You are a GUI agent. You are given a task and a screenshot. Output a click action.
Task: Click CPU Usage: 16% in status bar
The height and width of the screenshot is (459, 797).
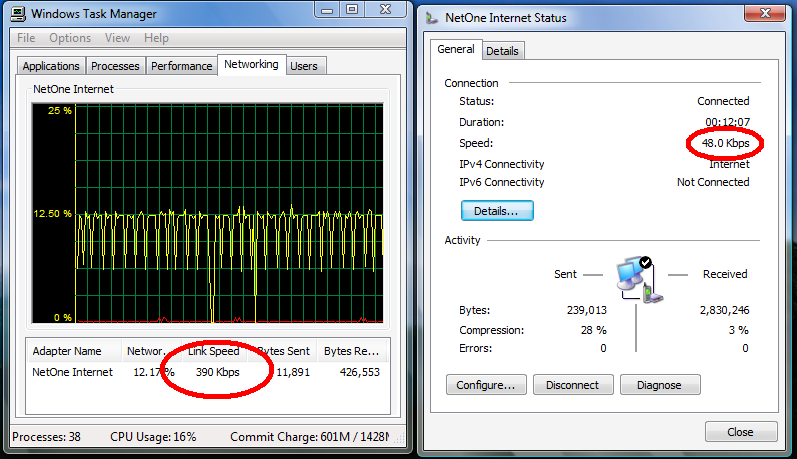click(x=153, y=437)
